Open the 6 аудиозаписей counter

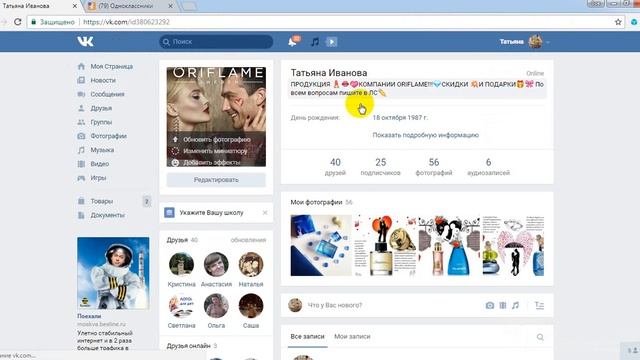(x=488, y=167)
